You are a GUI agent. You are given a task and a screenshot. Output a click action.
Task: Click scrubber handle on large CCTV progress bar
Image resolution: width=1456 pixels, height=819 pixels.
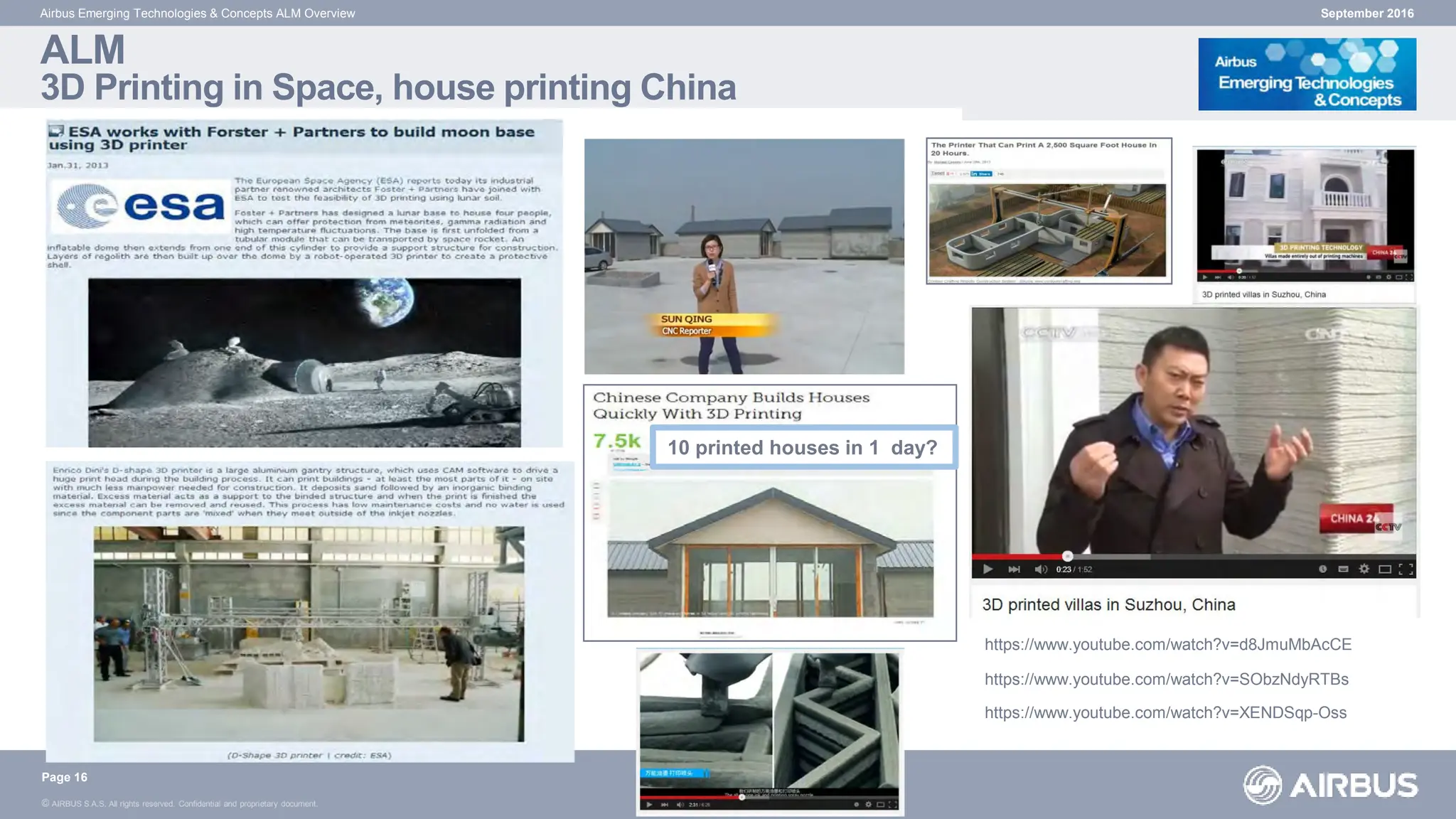point(1067,556)
